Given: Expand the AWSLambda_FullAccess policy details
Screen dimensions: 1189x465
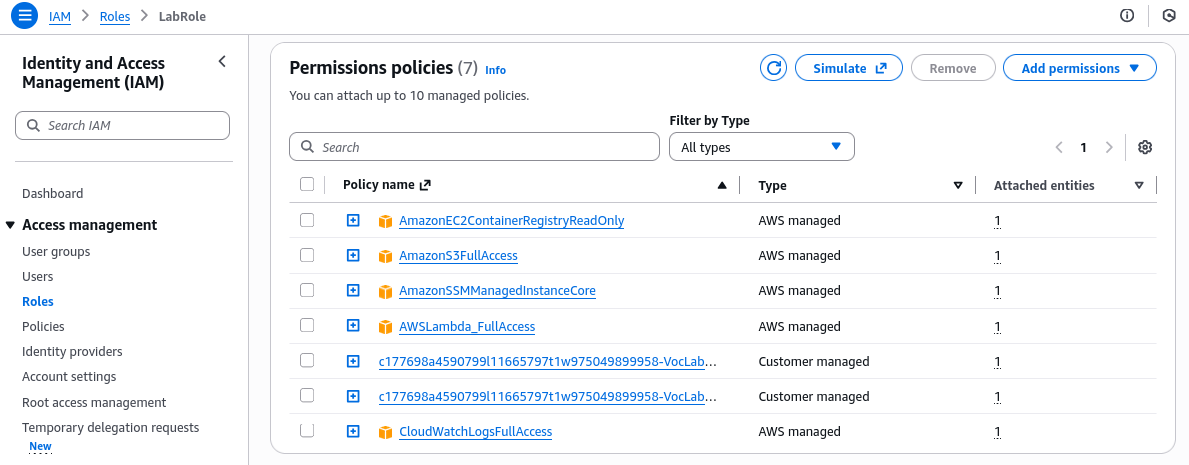Looking at the screenshot, I should coord(353,325).
